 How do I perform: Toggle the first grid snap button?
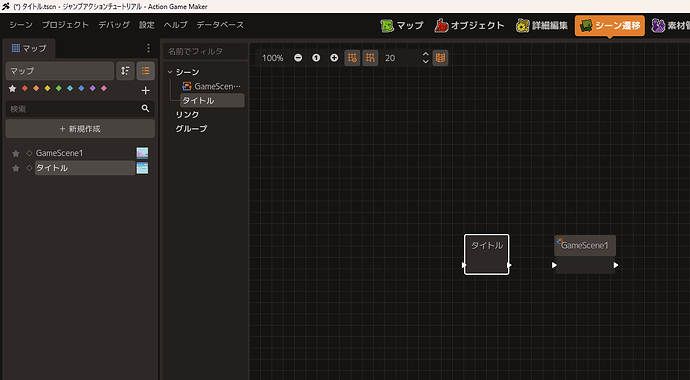pyautogui.click(x=352, y=58)
